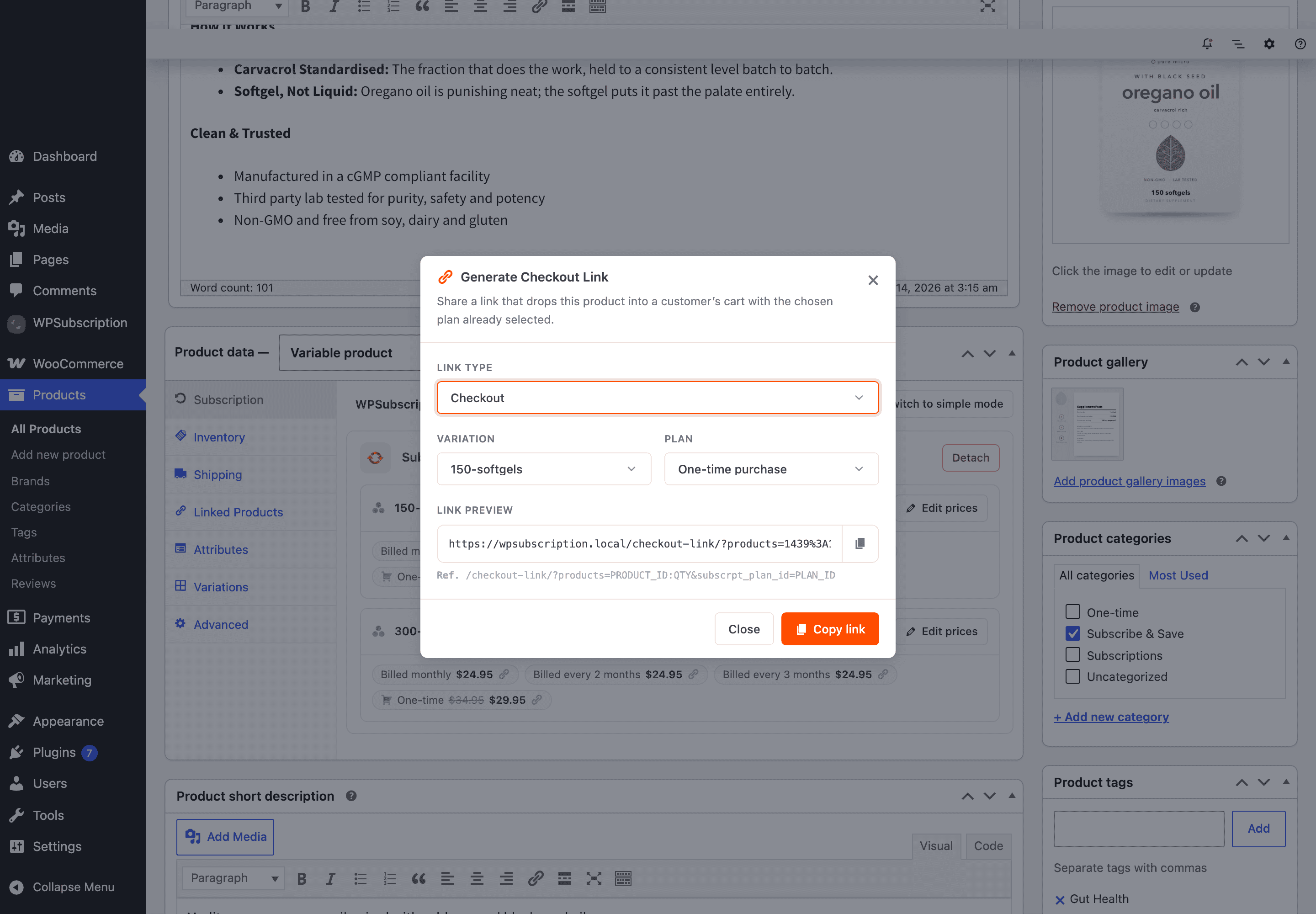
Task: Check the Uncategorized category
Action: coord(1072,676)
